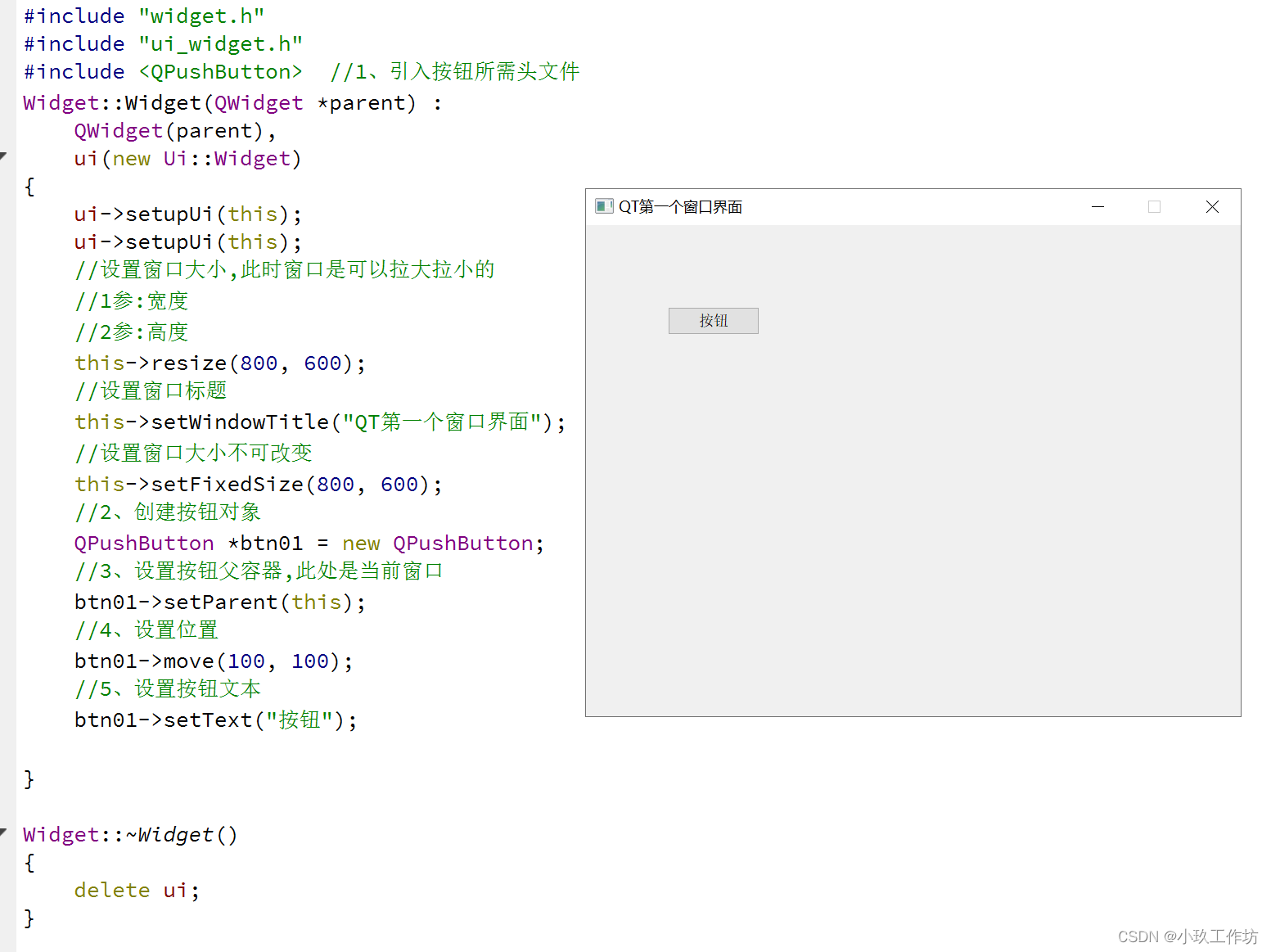Minimize the QT第一个窗口界面 window

click(1098, 207)
